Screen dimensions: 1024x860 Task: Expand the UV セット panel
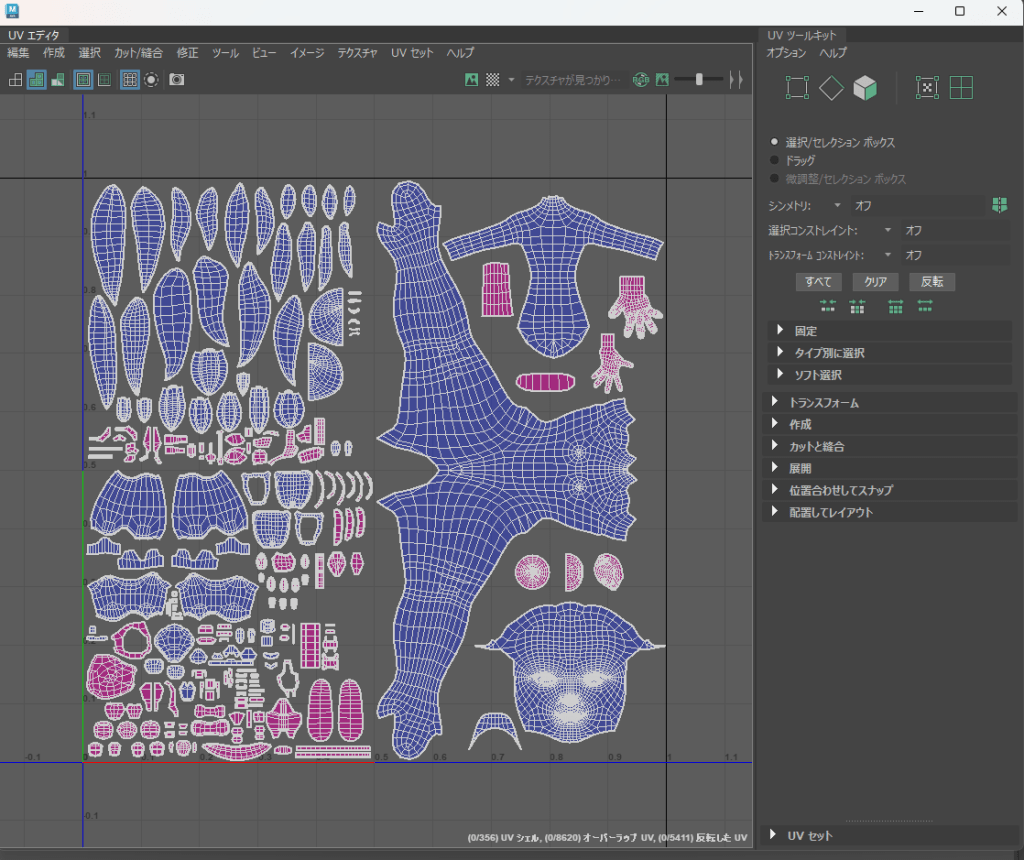(809, 836)
